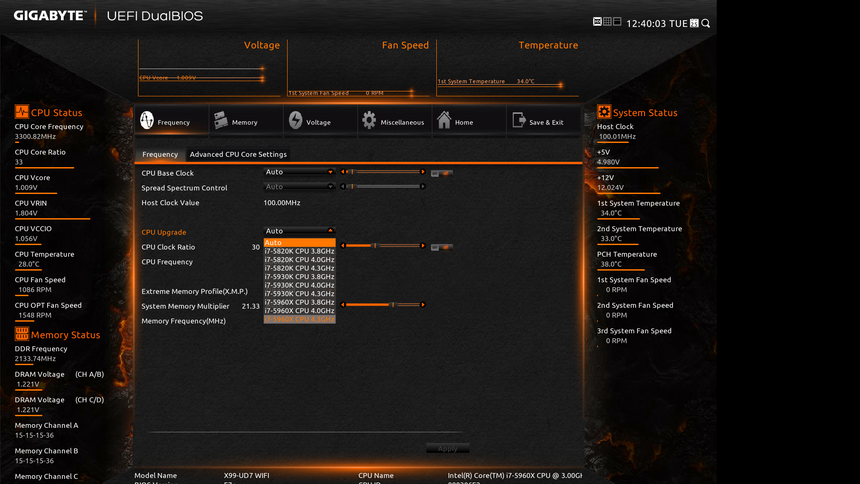
Task: Click the Memory Status chip icon
Action: tap(21, 334)
